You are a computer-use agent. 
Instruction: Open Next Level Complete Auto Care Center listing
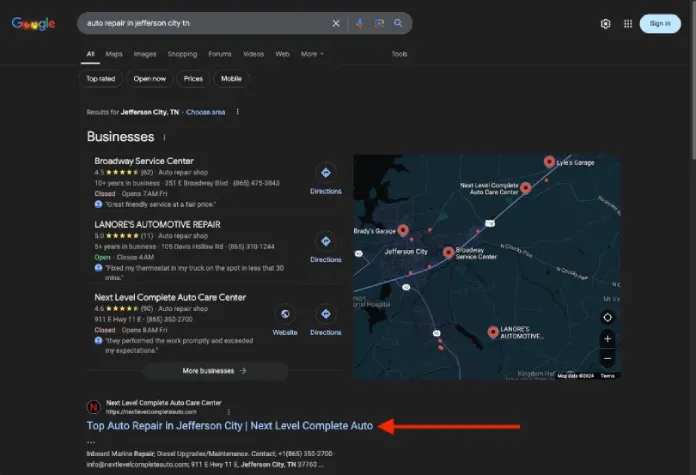pos(170,297)
